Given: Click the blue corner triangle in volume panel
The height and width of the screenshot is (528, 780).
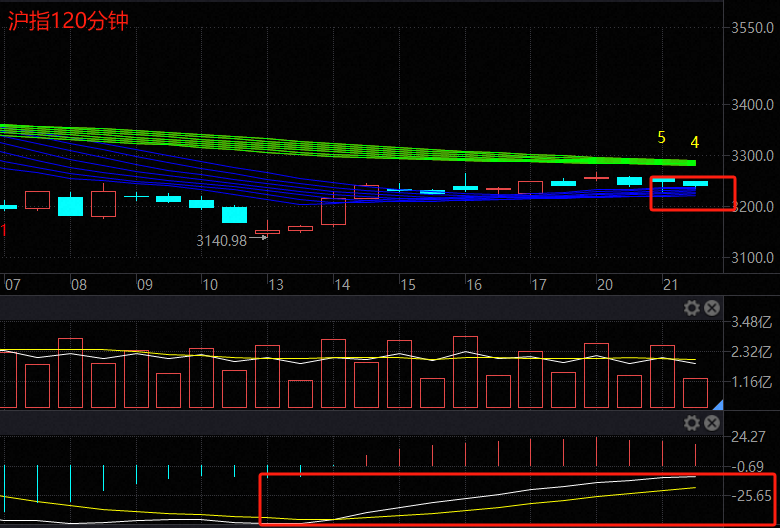Looking at the screenshot, I should pos(719,405).
